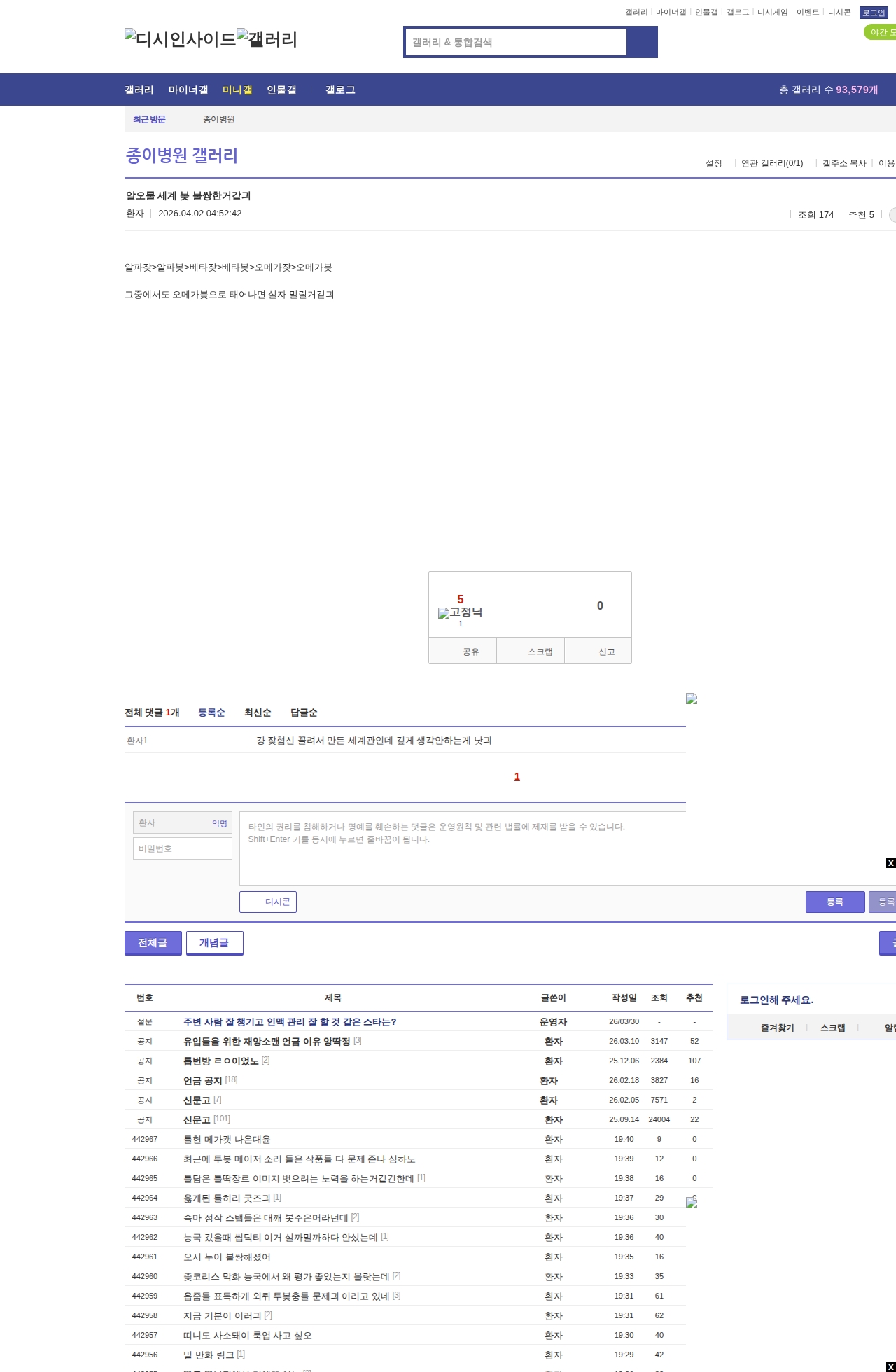The height and width of the screenshot is (1372, 896).
Task: Open post 442963 슥마 정작 스텝들은
Action: [266, 1218]
